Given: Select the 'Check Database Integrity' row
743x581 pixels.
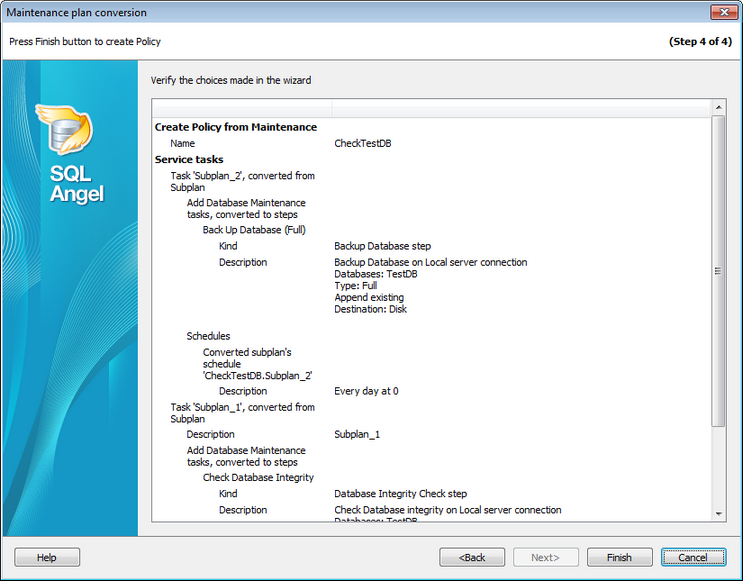Looking at the screenshot, I should [258, 478].
